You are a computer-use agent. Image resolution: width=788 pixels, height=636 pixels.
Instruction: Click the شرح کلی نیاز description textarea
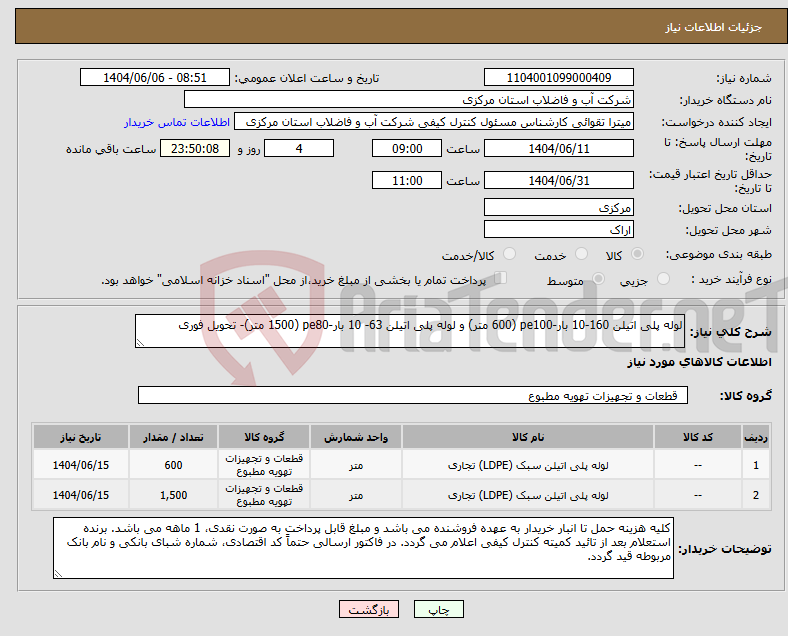coord(410,331)
